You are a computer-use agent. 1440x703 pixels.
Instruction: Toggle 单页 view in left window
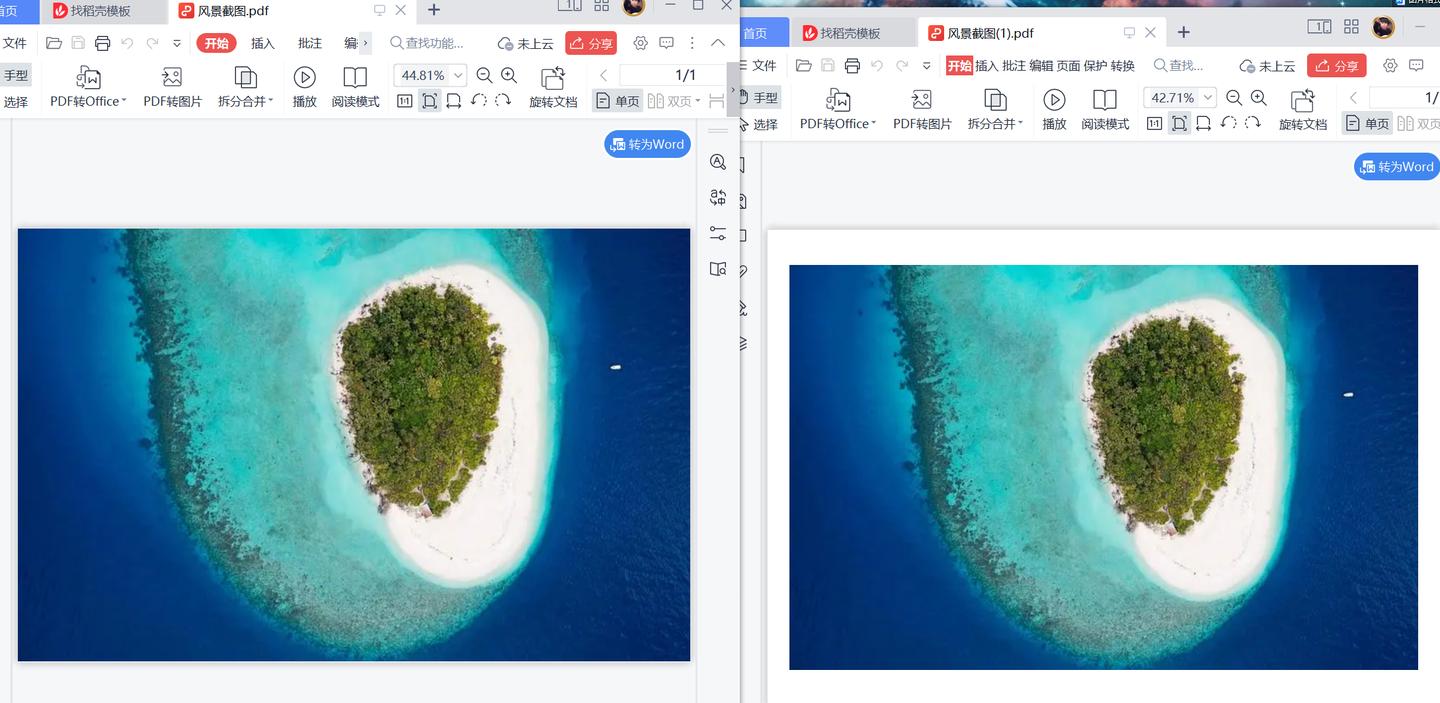[x=617, y=101]
